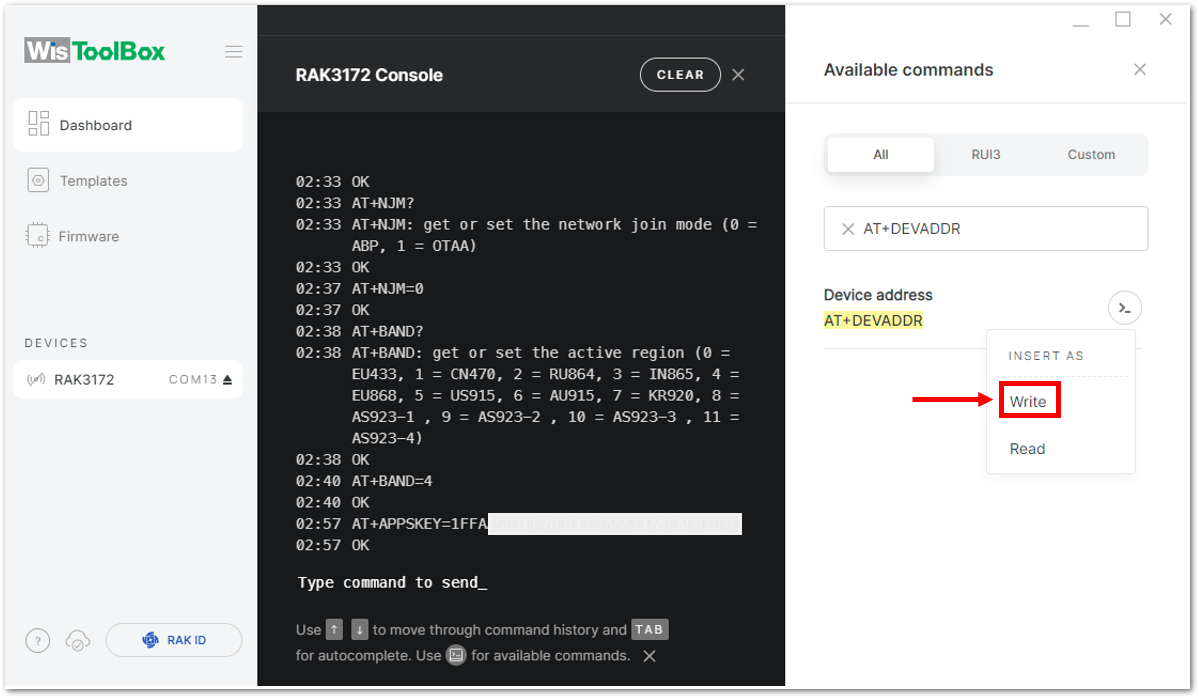Switch to the Custom commands tab
The image size is (1199, 698).
point(1091,154)
